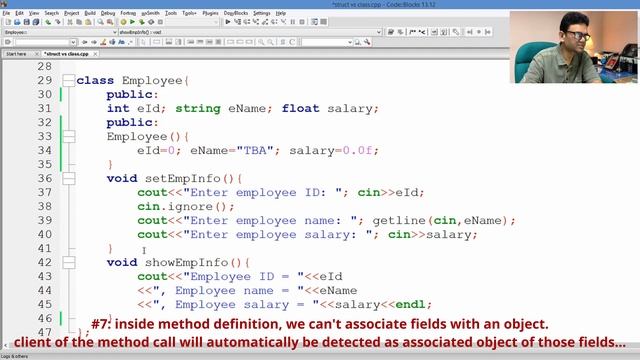
Task: Open the Search menu
Action: coord(51,13)
